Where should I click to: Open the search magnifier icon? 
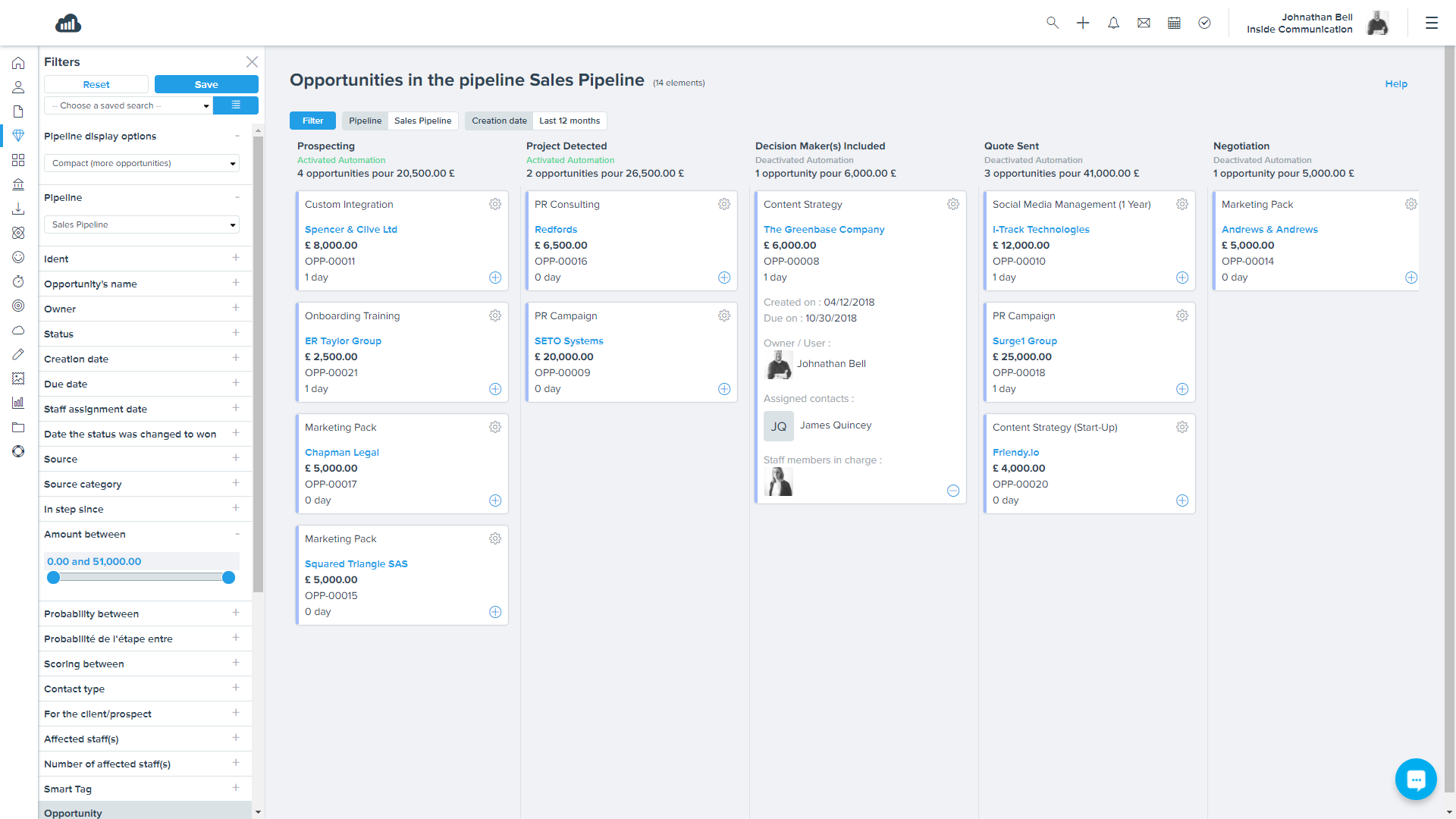pyautogui.click(x=1053, y=23)
